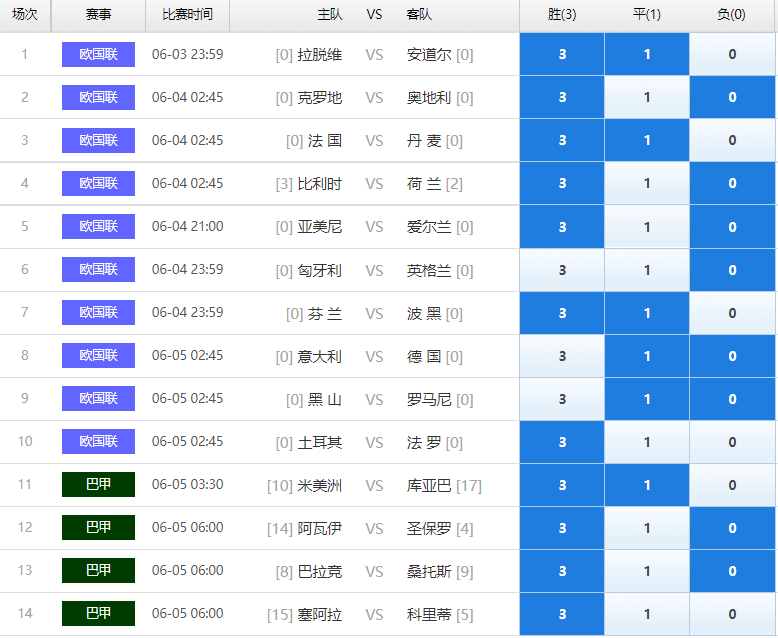Viewport: 778px width, 638px height.
Task: Select win (3) for 意大利 vs 德国
Action: coord(562,356)
